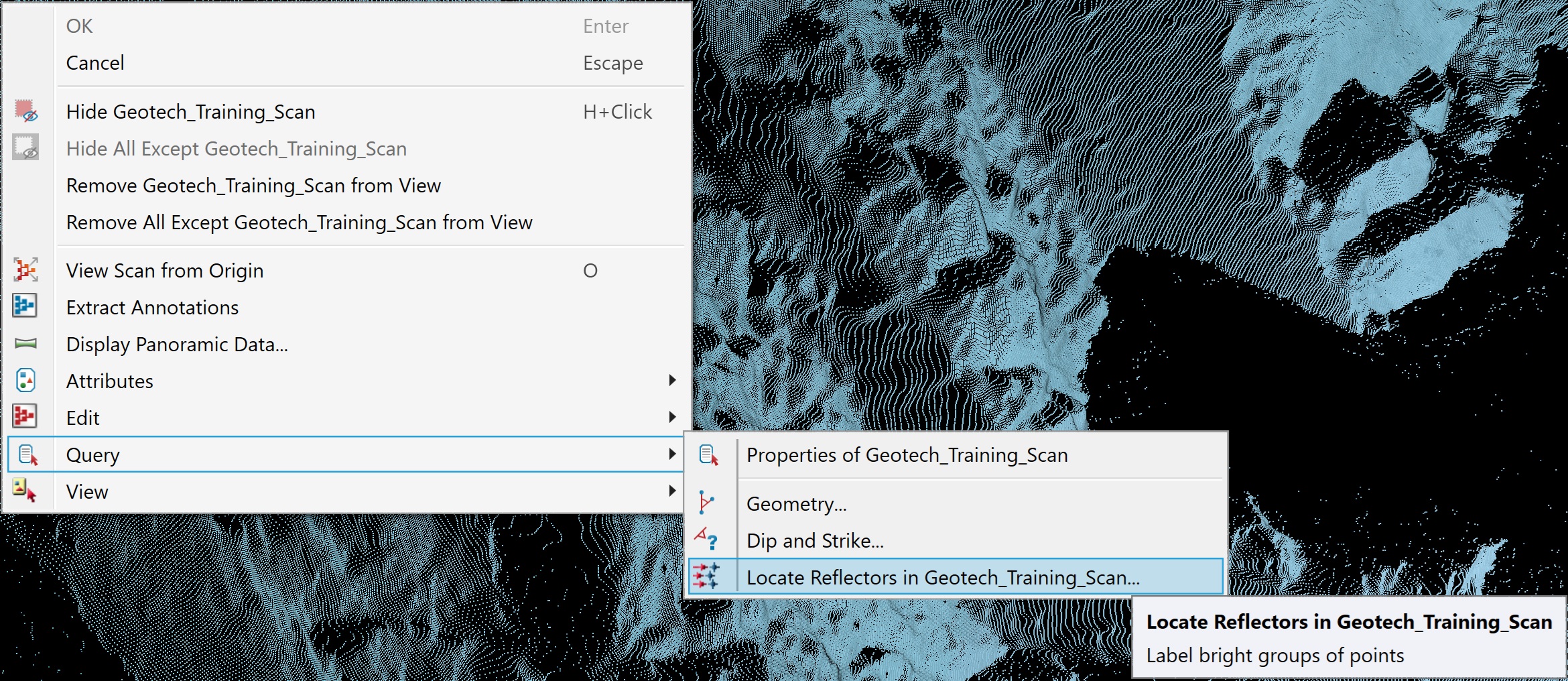Expand the Edit submenu arrow

(x=672, y=417)
